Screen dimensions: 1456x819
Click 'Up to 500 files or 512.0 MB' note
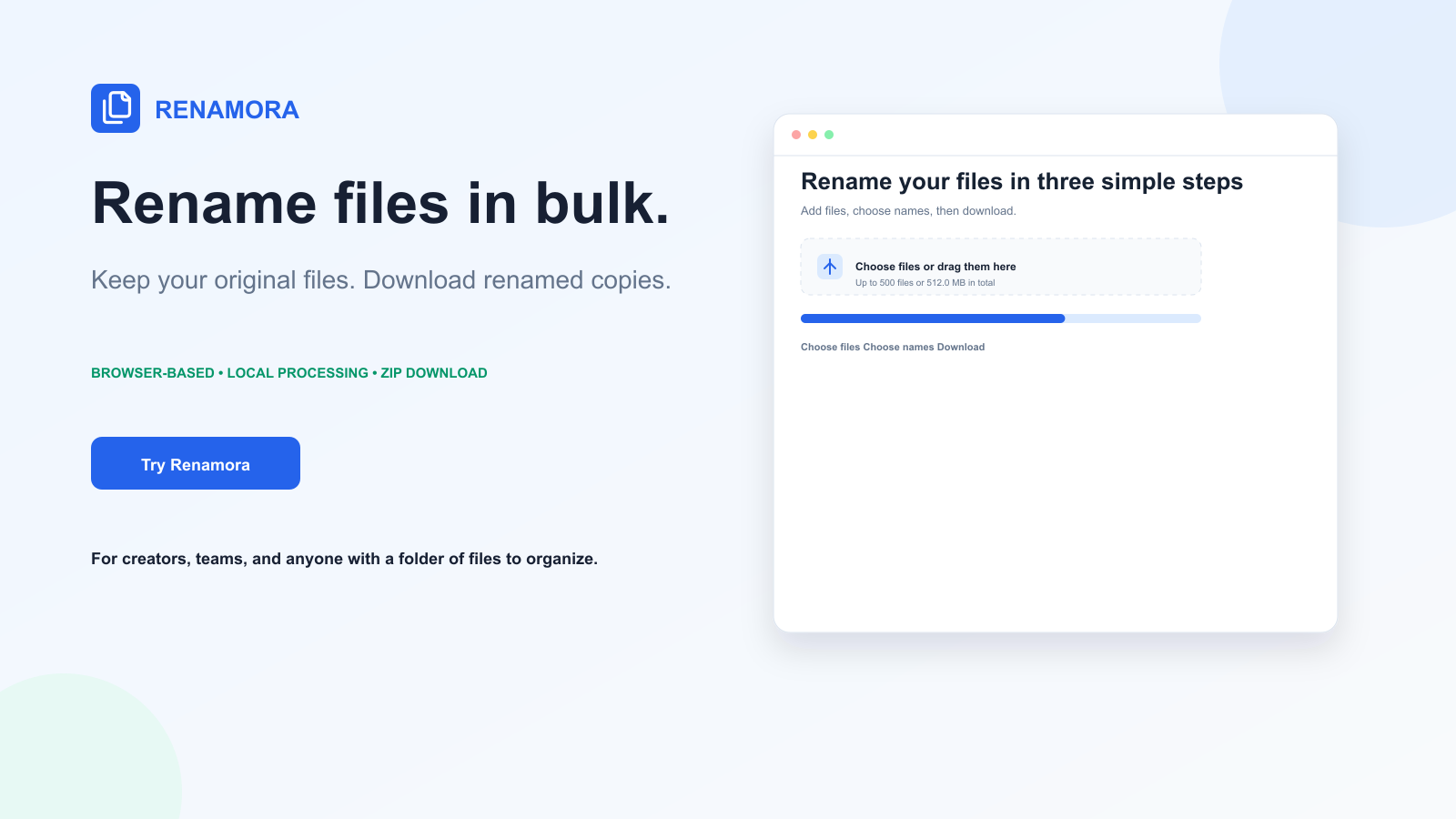click(x=925, y=283)
